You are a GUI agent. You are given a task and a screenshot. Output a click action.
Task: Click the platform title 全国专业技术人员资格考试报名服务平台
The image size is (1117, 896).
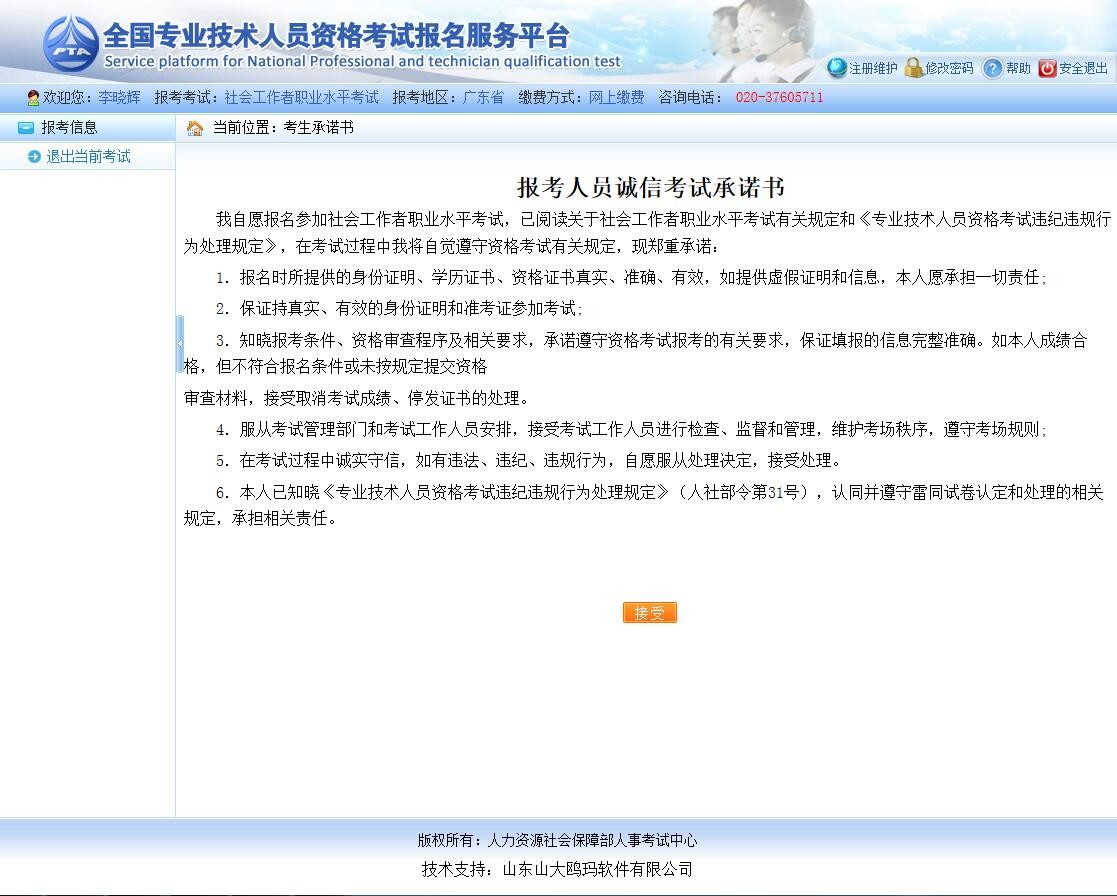tap(336, 35)
